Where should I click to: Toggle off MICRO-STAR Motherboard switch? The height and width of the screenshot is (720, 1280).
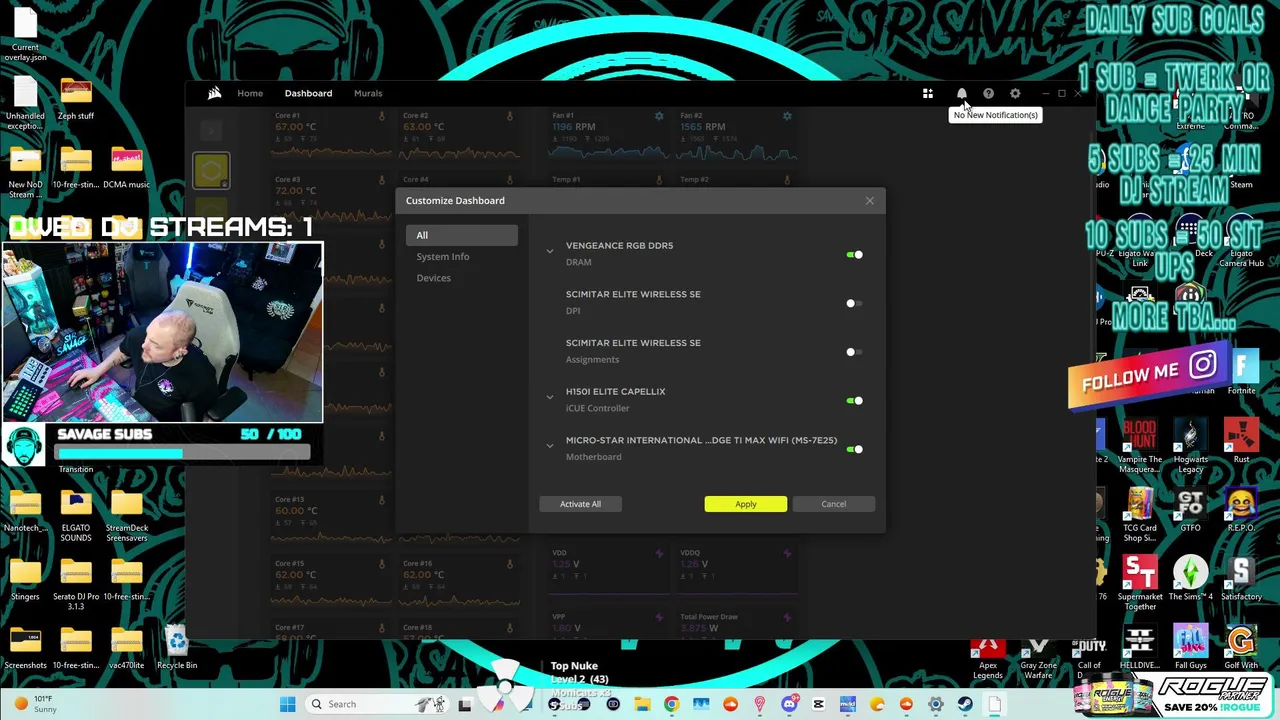click(x=854, y=449)
